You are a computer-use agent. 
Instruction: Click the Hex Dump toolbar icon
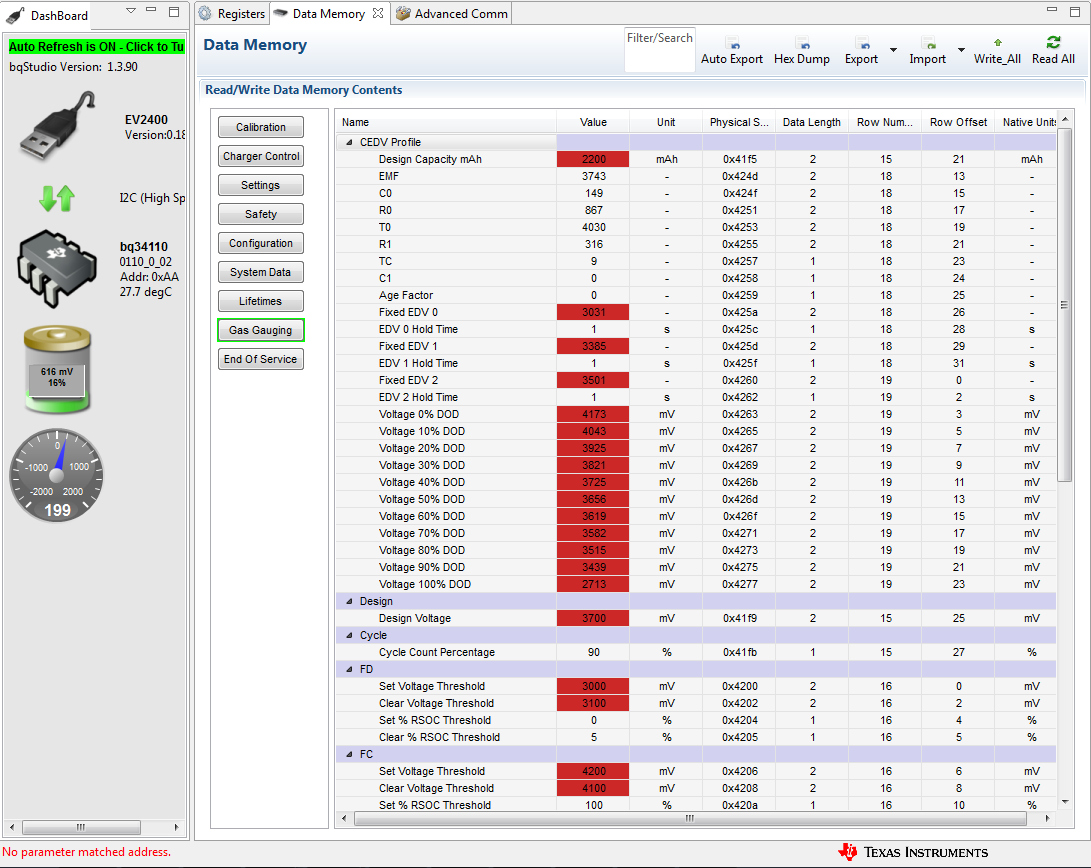[802, 43]
